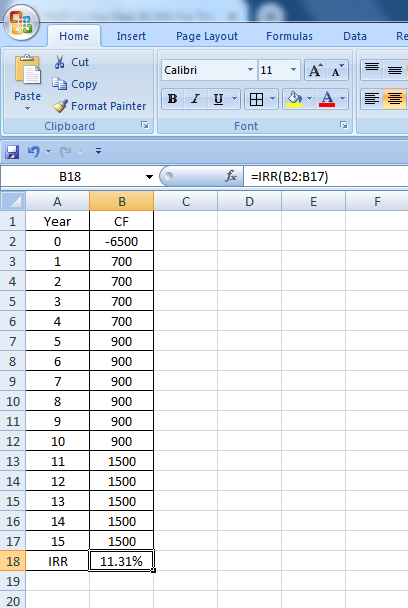Click the Paste clipboard icon
The height and width of the screenshot is (608, 408).
[28, 70]
